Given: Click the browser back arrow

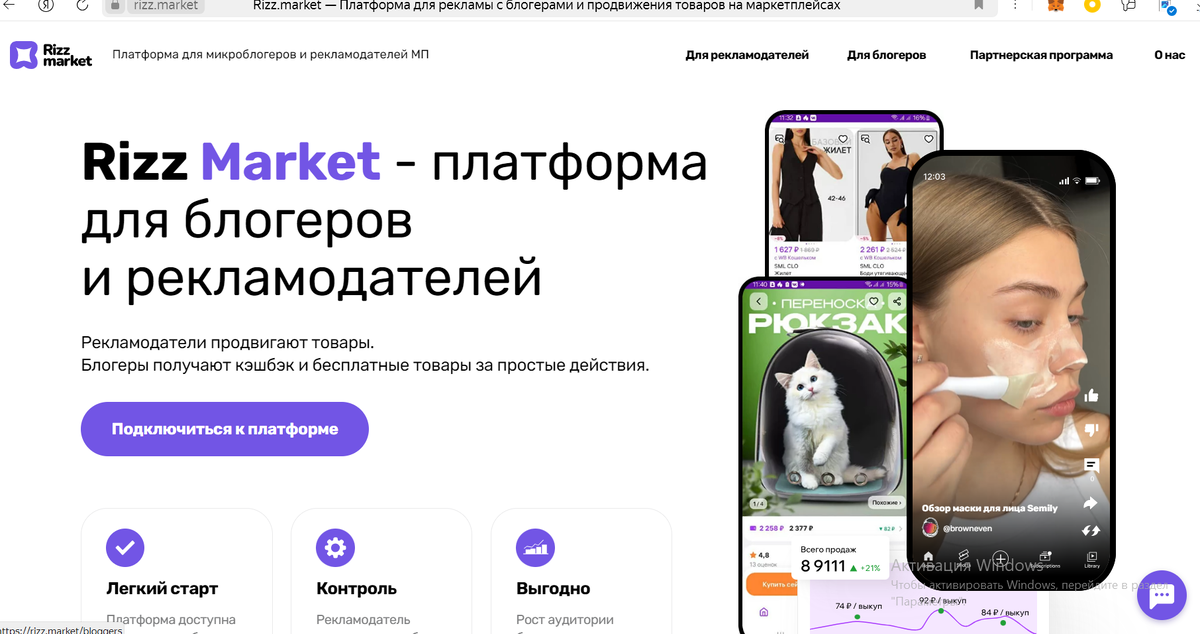Looking at the screenshot, I should click(x=9, y=6).
